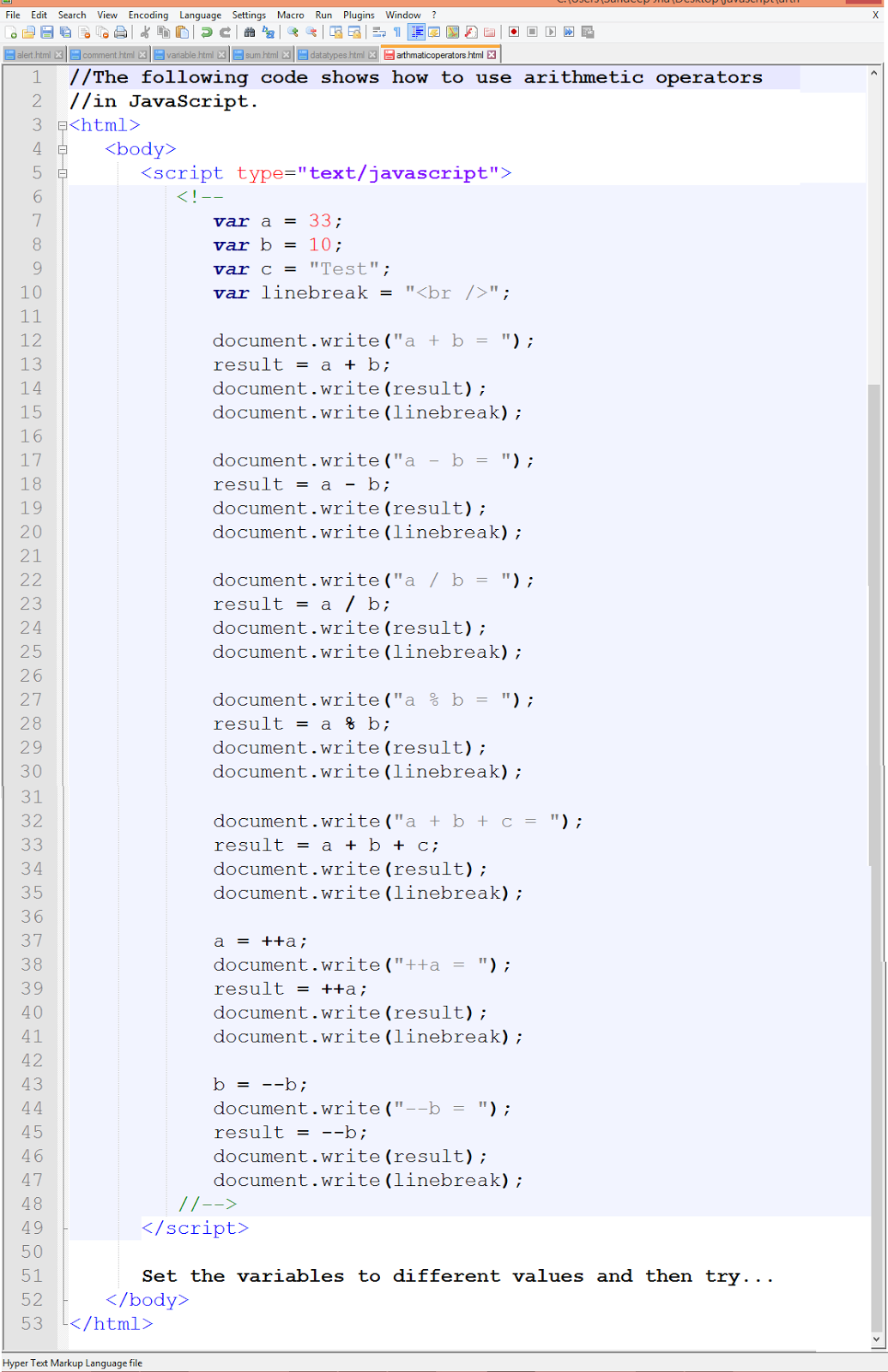The height and width of the screenshot is (1372, 888).
Task: Switch to the comment.html tab
Action: tap(109, 55)
